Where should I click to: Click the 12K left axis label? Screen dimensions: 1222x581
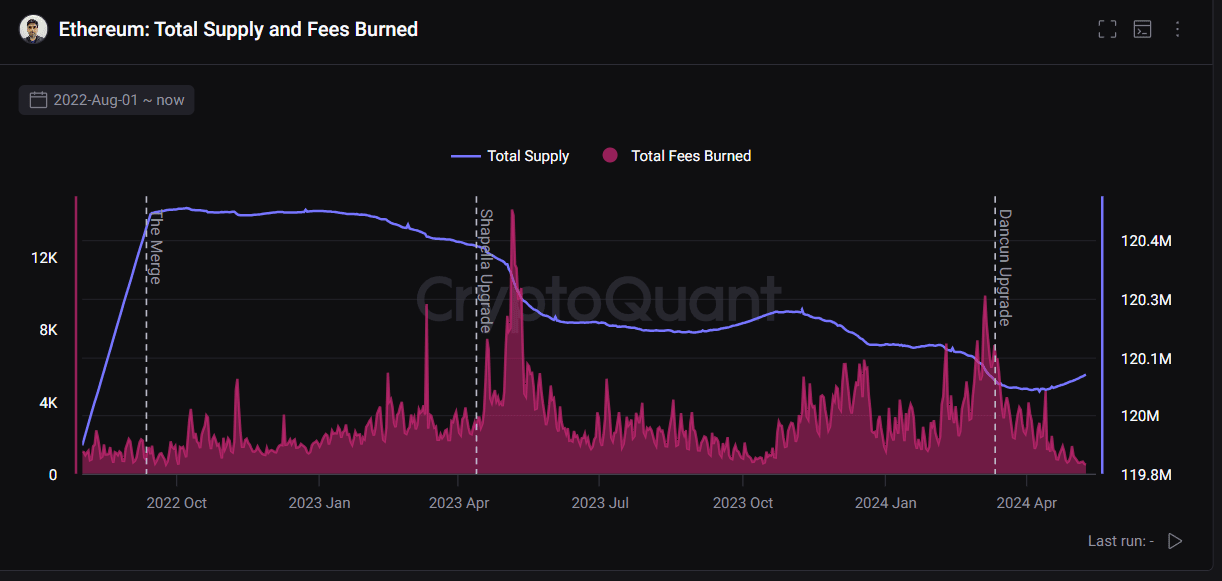tap(44, 258)
